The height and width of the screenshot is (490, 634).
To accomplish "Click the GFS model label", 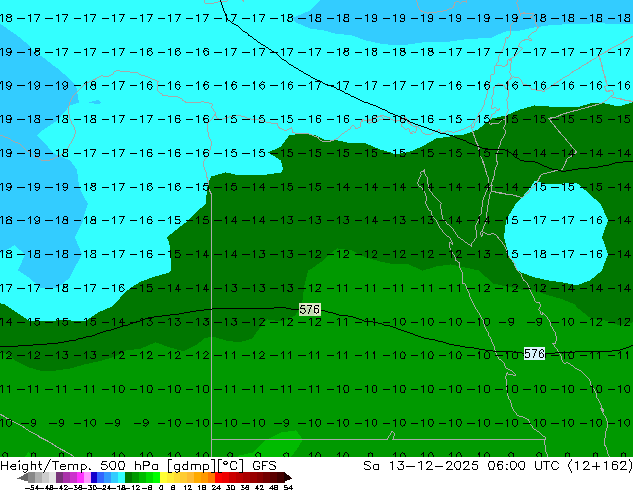I will 264,466.
